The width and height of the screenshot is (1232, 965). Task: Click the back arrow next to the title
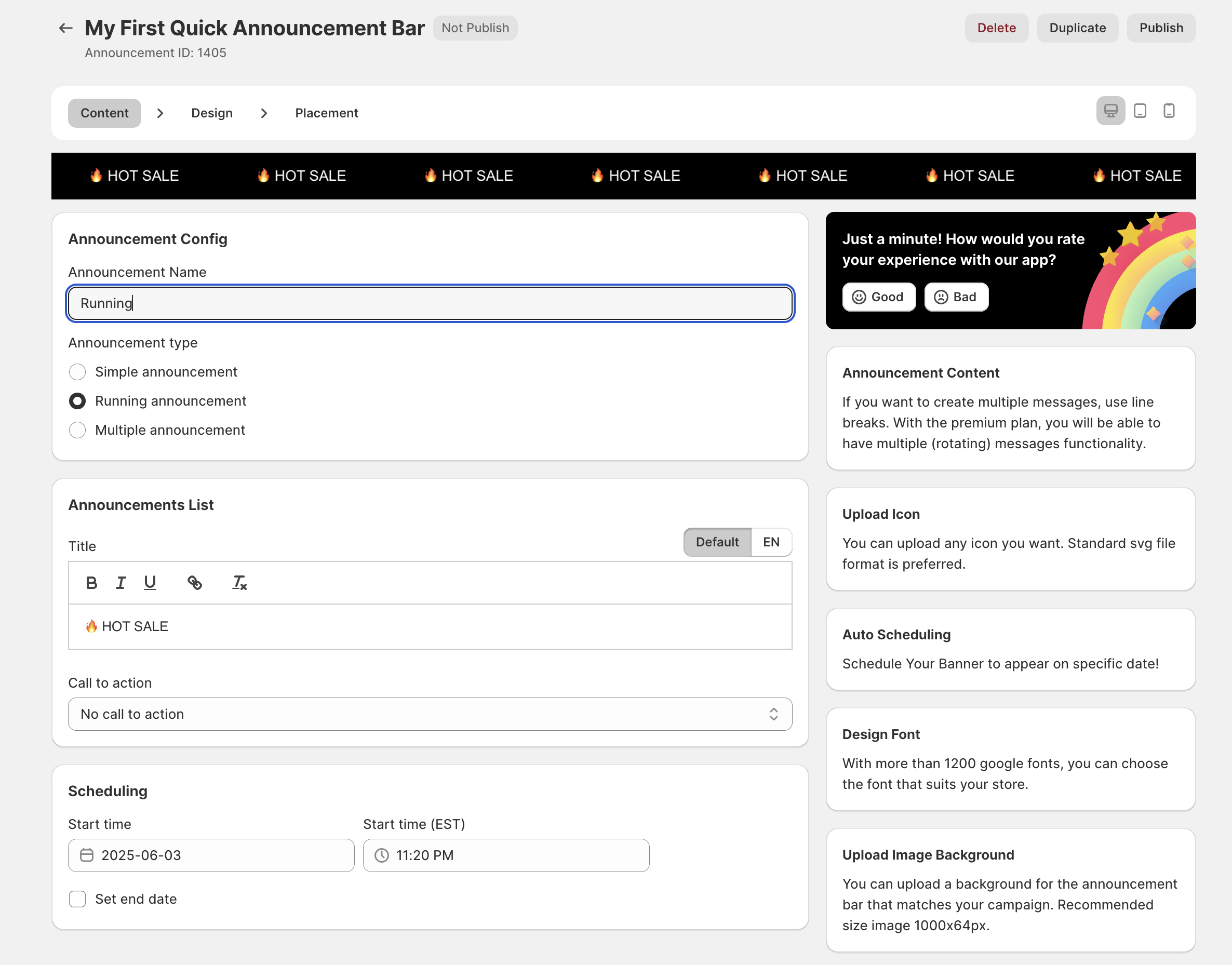(66, 28)
